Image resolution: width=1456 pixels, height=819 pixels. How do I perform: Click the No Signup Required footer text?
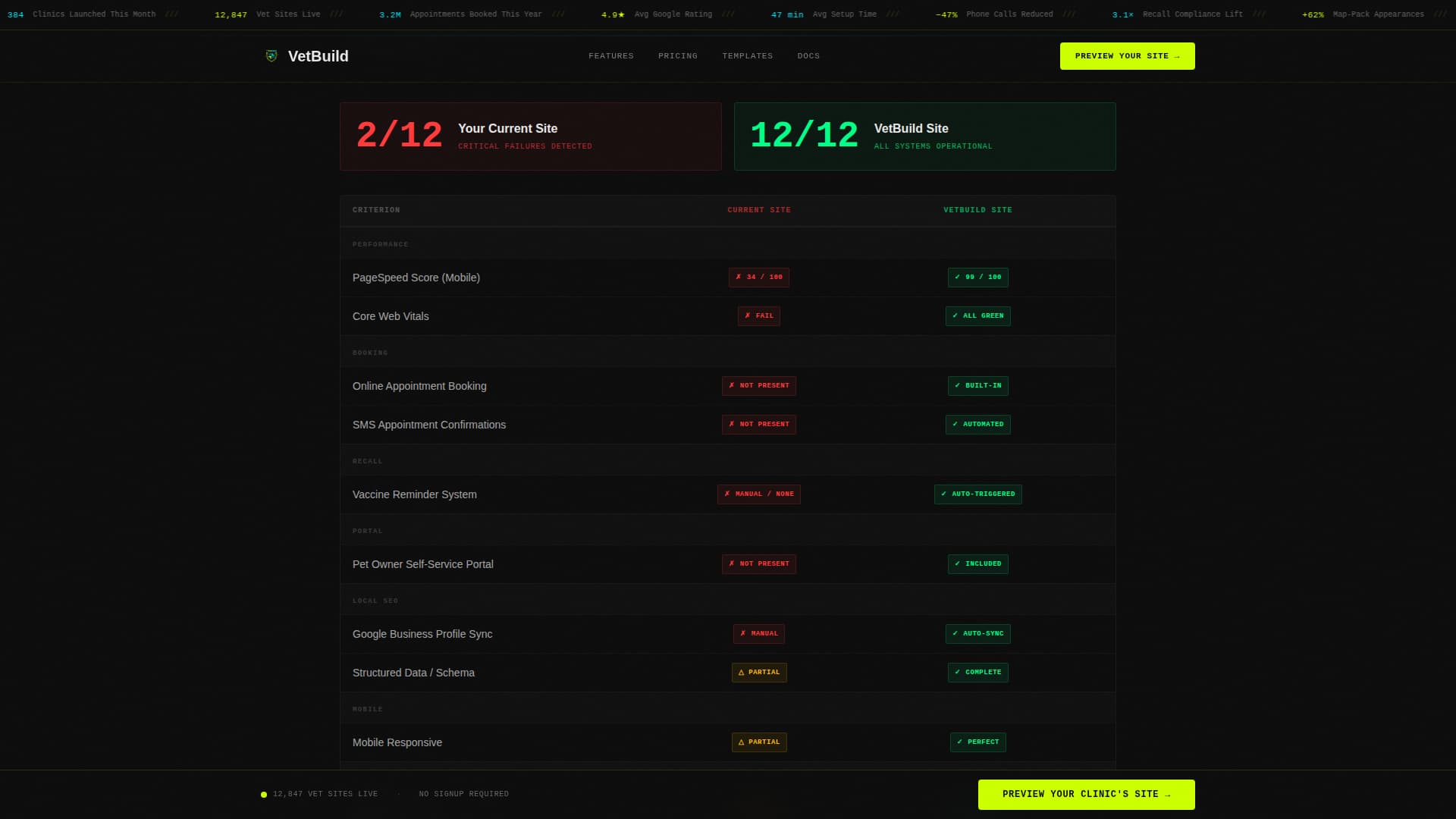tap(464, 794)
